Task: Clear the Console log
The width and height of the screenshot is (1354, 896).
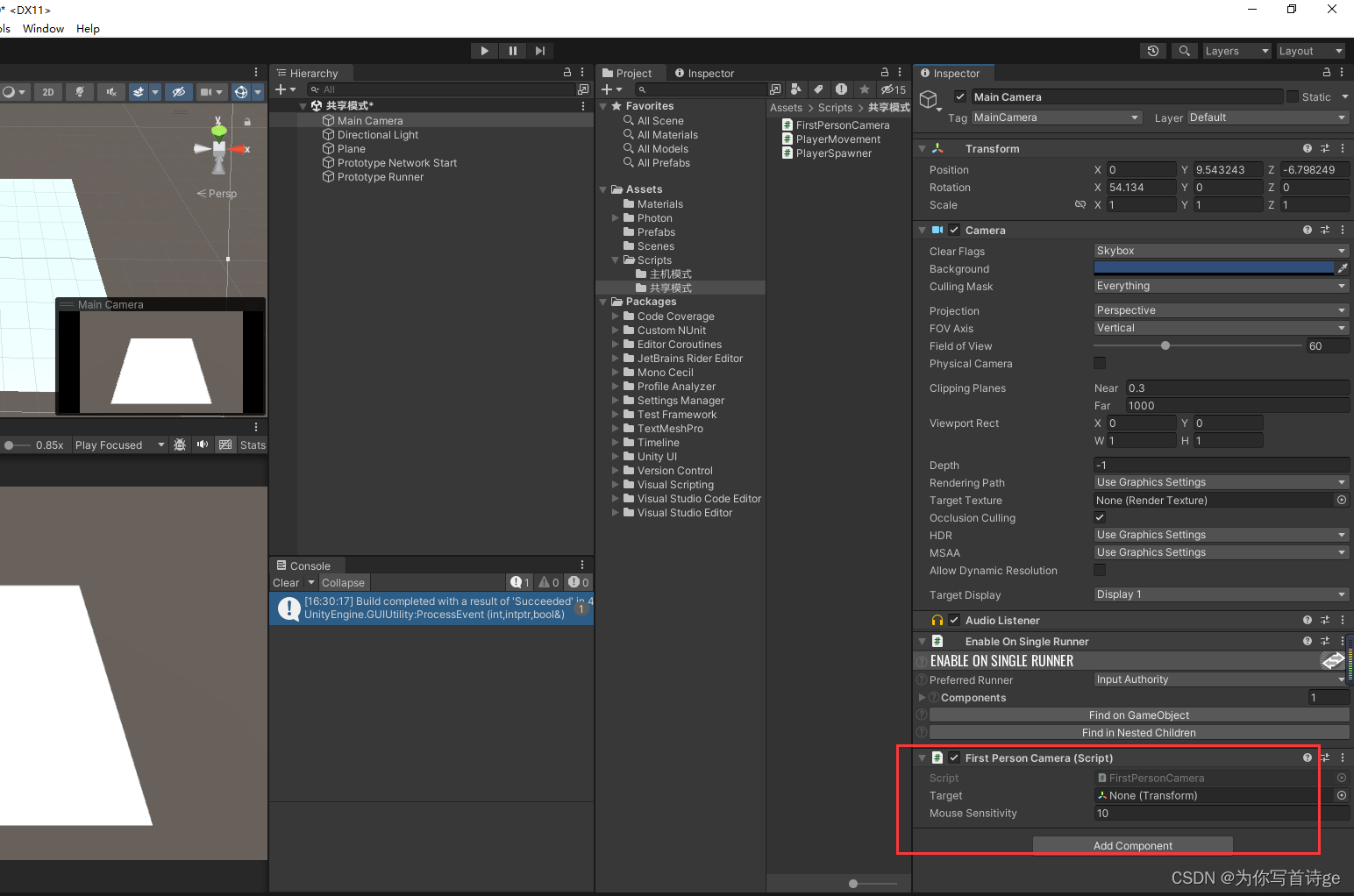Action: 286,583
